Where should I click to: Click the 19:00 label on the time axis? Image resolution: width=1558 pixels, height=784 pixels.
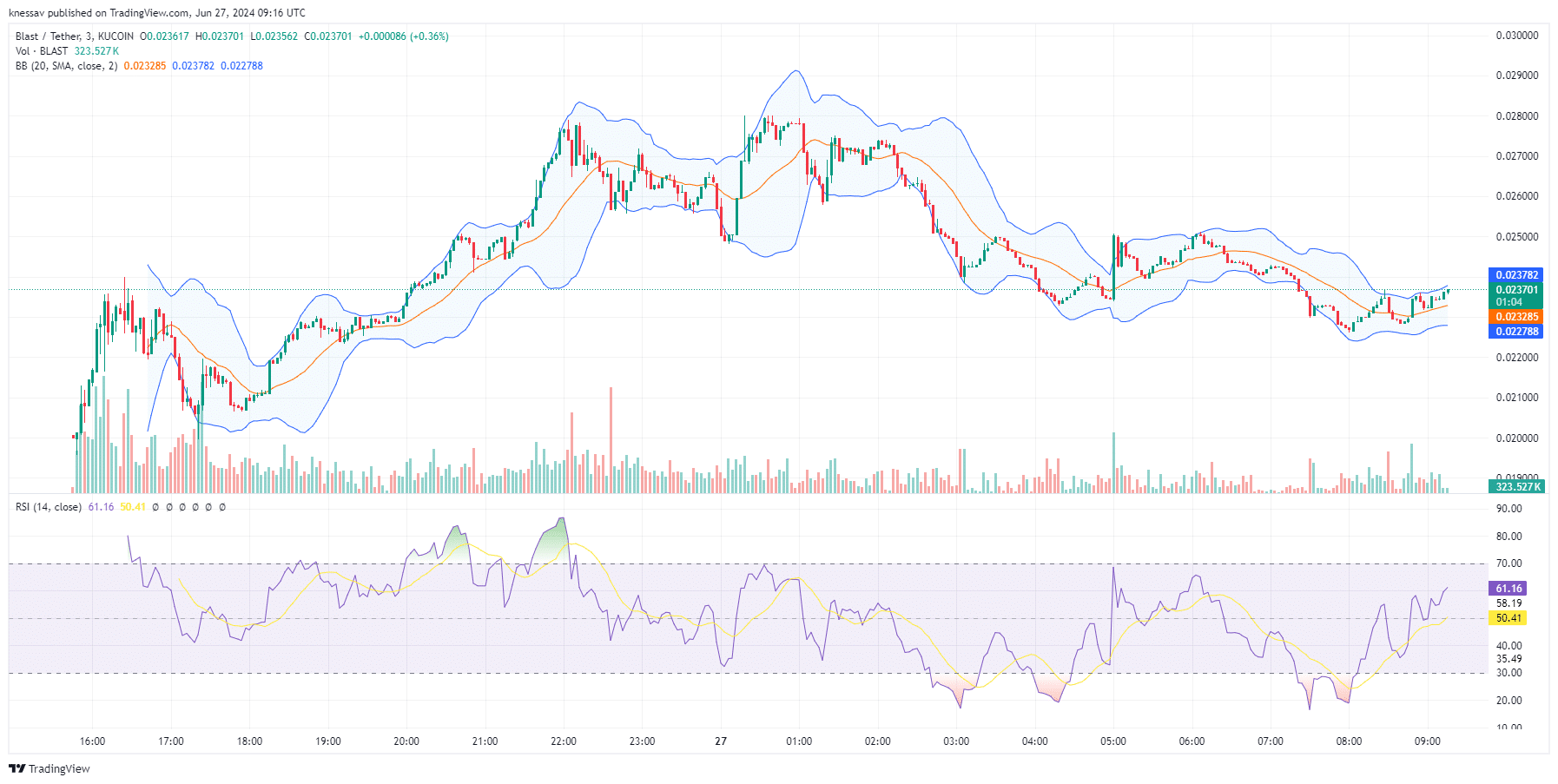coord(328,741)
